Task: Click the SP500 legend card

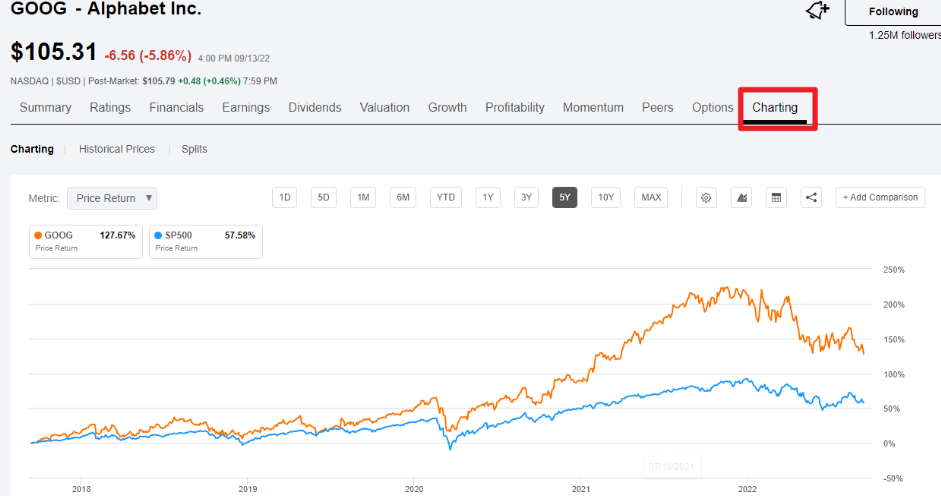Action: (x=206, y=241)
